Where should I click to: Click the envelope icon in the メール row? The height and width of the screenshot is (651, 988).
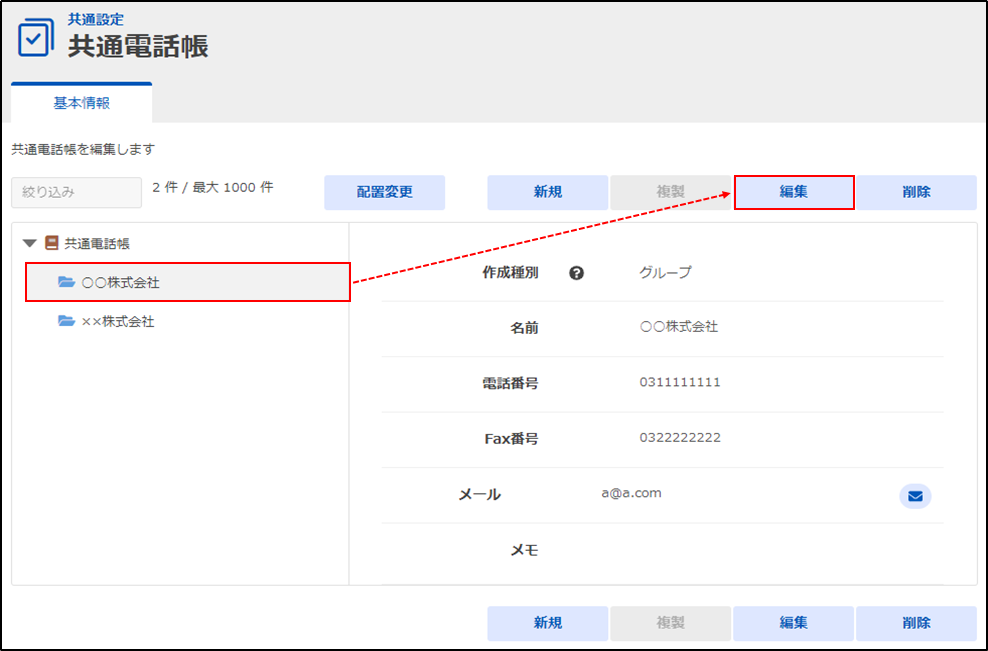coord(914,496)
